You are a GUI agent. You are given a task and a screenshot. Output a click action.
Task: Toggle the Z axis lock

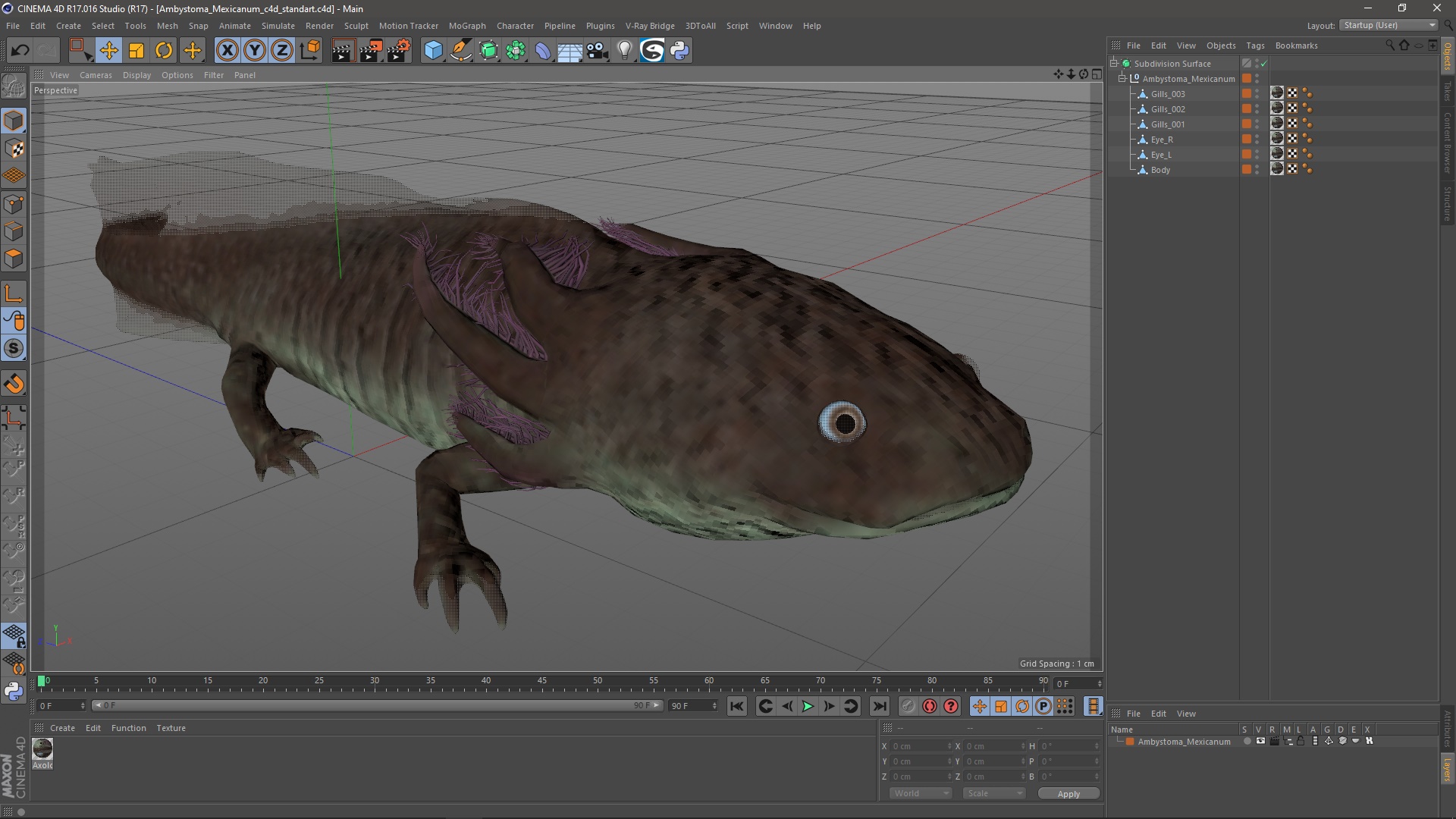(282, 51)
